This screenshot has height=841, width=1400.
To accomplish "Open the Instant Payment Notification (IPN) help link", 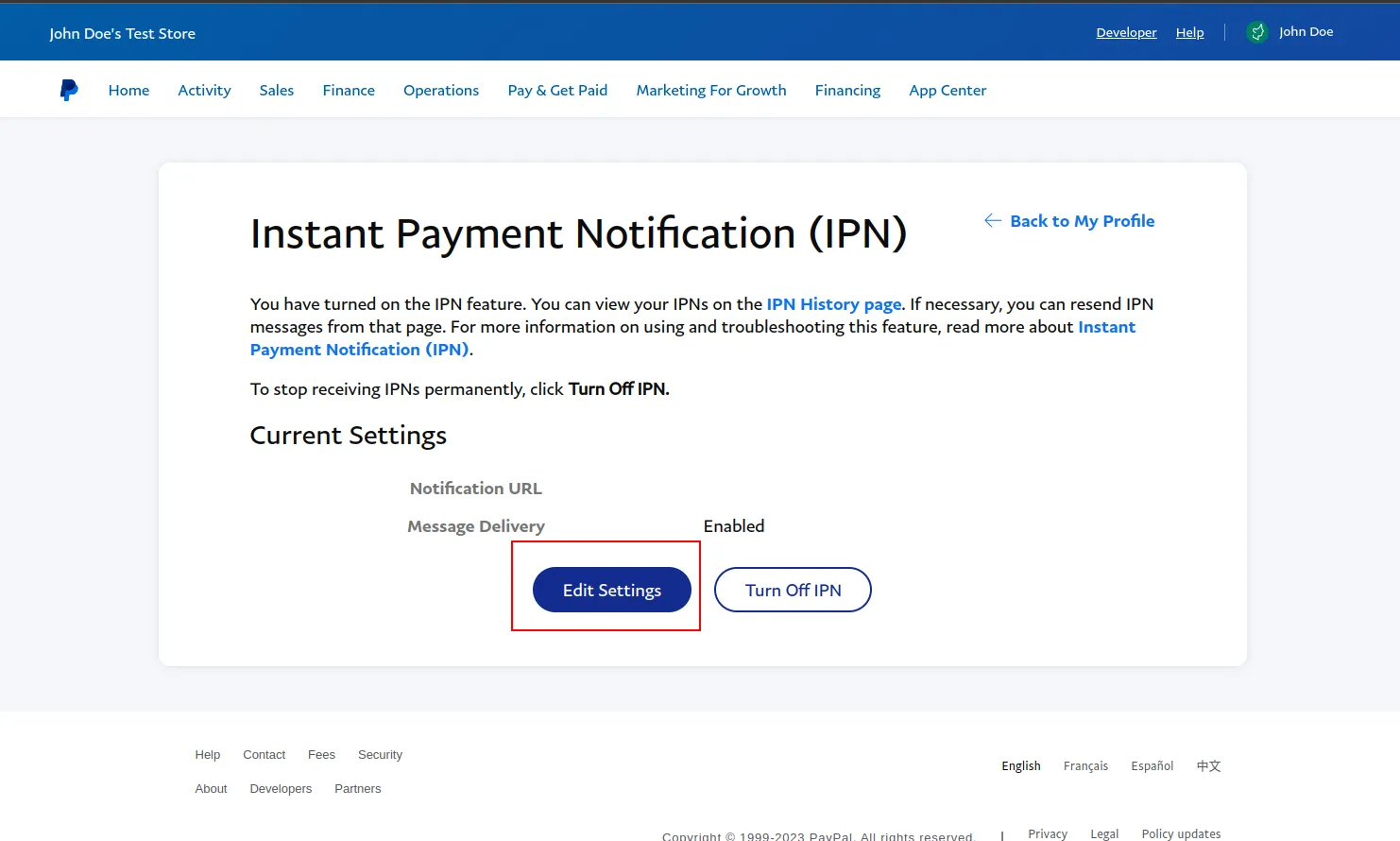I will pyautogui.click(x=360, y=349).
